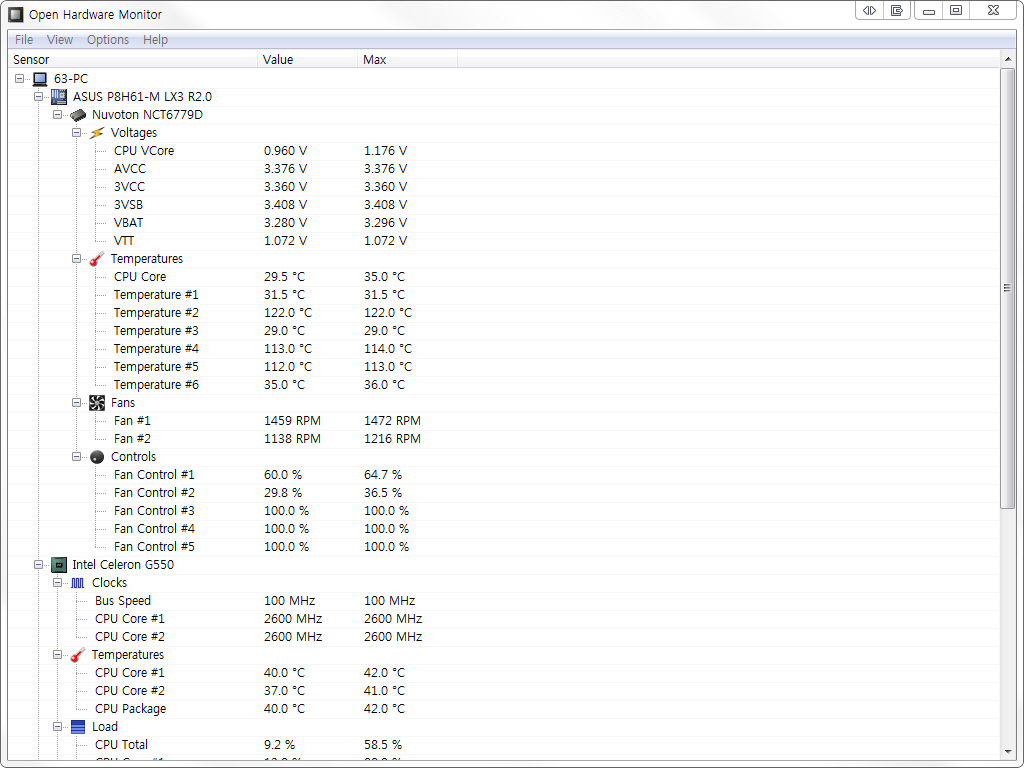
Task: Click the title bar left-right arrows button
Action: (x=869, y=10)
